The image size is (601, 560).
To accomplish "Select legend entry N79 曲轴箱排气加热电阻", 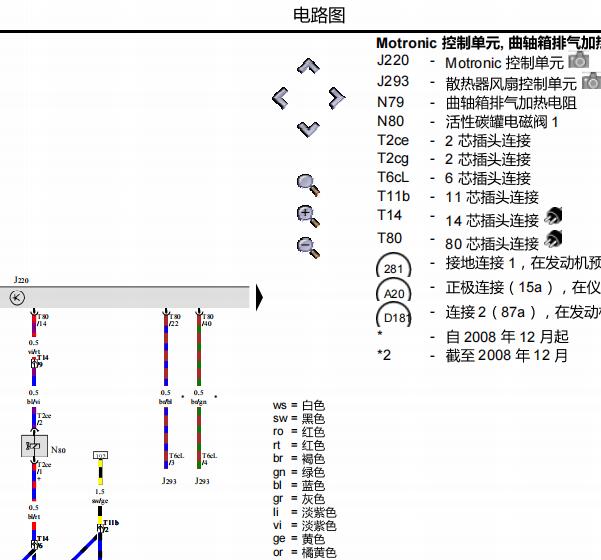I will pyautogui.click(x=477, y=102).
